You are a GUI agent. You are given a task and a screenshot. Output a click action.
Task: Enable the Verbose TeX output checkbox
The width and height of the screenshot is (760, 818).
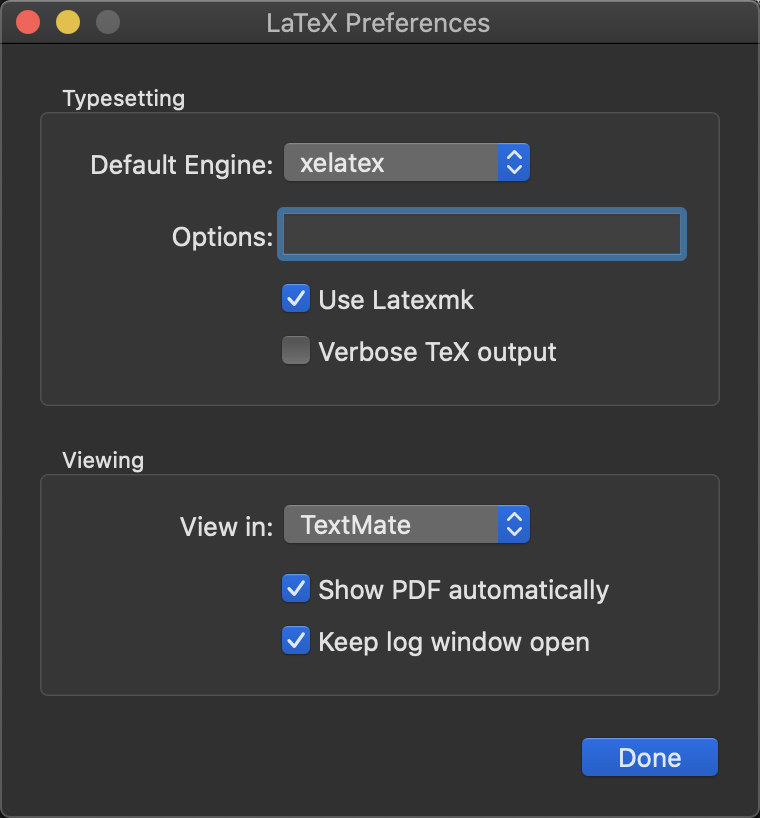296,352
